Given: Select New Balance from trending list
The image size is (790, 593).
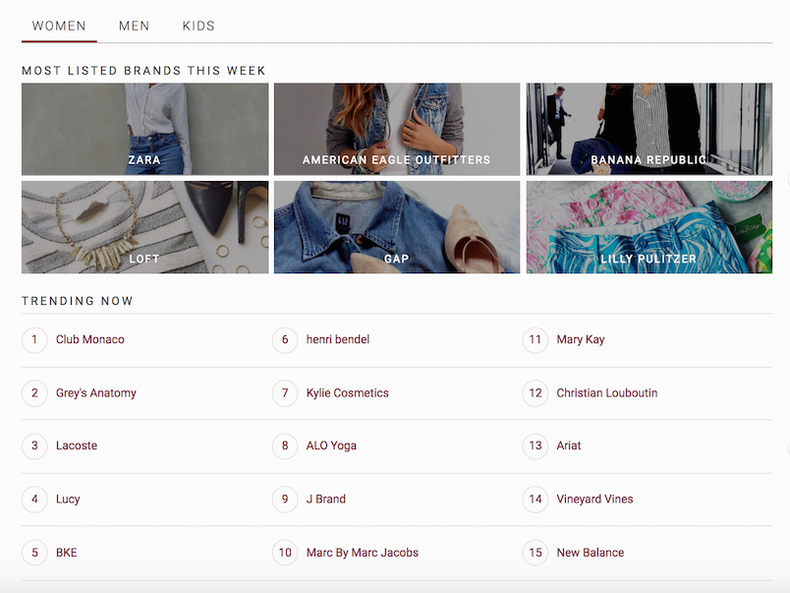Looking at the screenshot, I should click(x=590, y=553).
